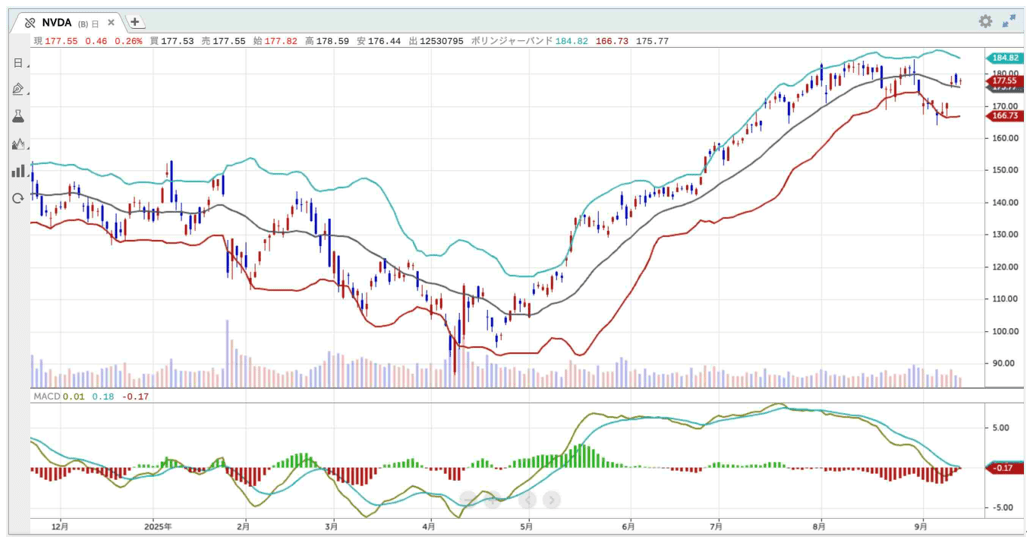Open chart settings gear icon
The image size is (1027, 538).
985,21
